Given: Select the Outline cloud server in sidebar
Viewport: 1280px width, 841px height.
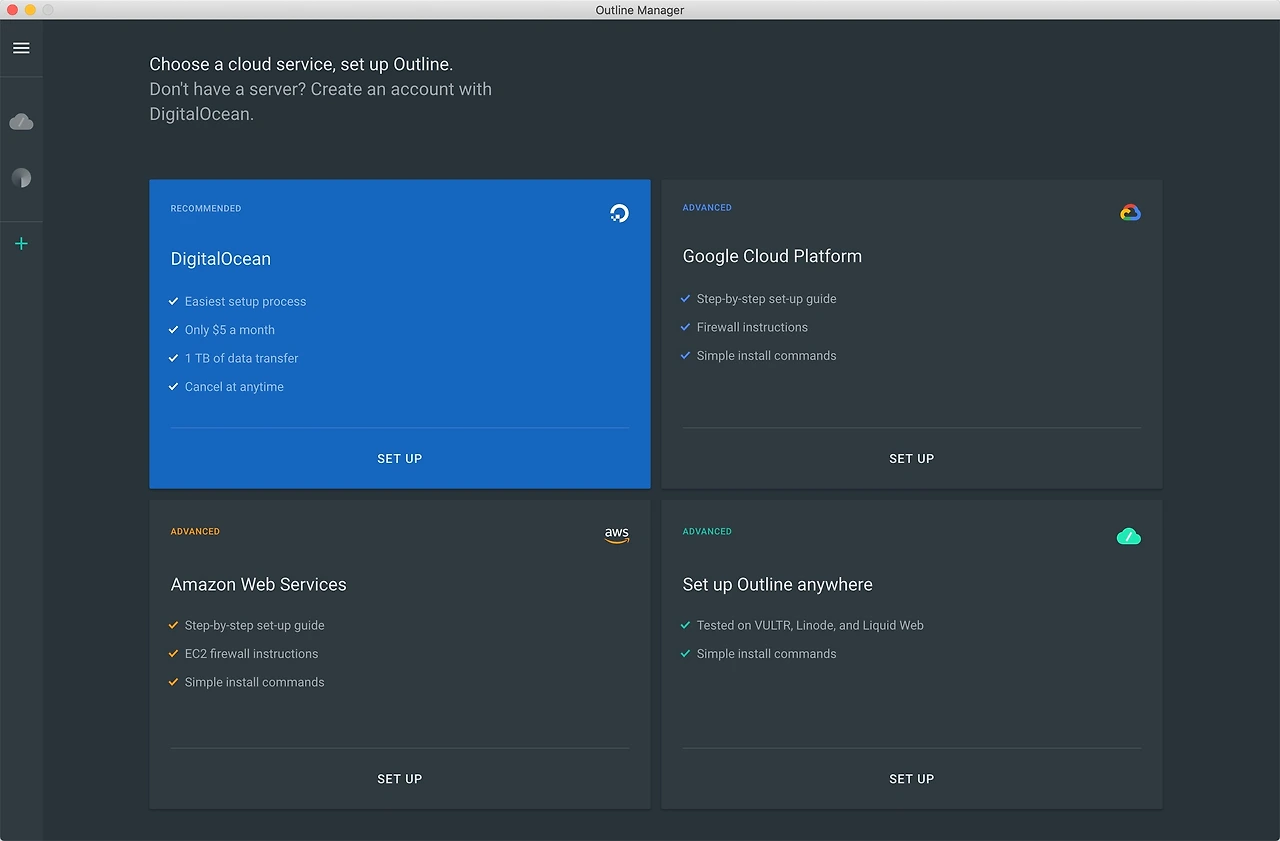Looking at the screenshot, I should tap(21, 122).
